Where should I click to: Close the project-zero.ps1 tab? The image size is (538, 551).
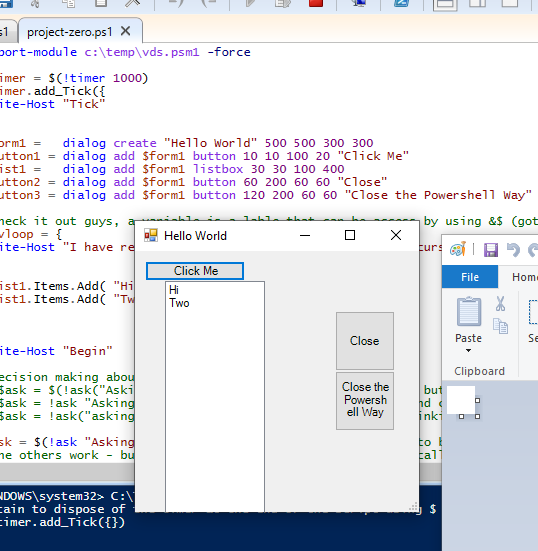pyautogui.click(x=125, y=31)
